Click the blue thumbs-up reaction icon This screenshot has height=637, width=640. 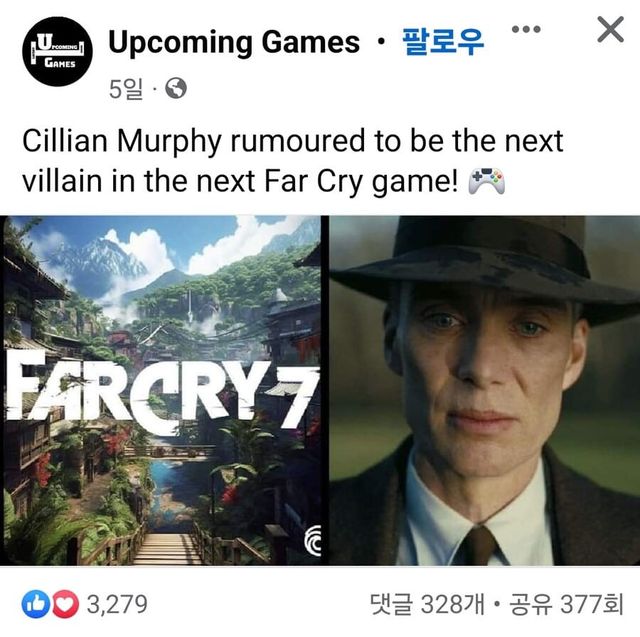coord(36,604)
